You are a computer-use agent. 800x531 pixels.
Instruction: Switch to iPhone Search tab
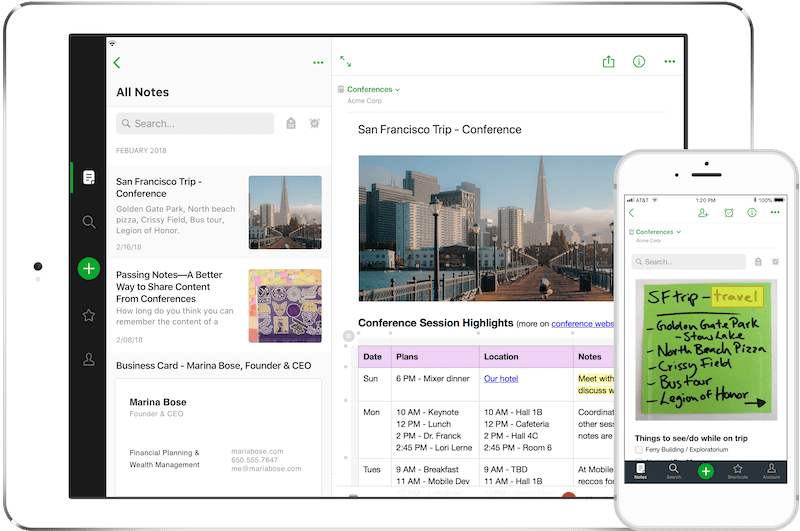pos(673,471)
